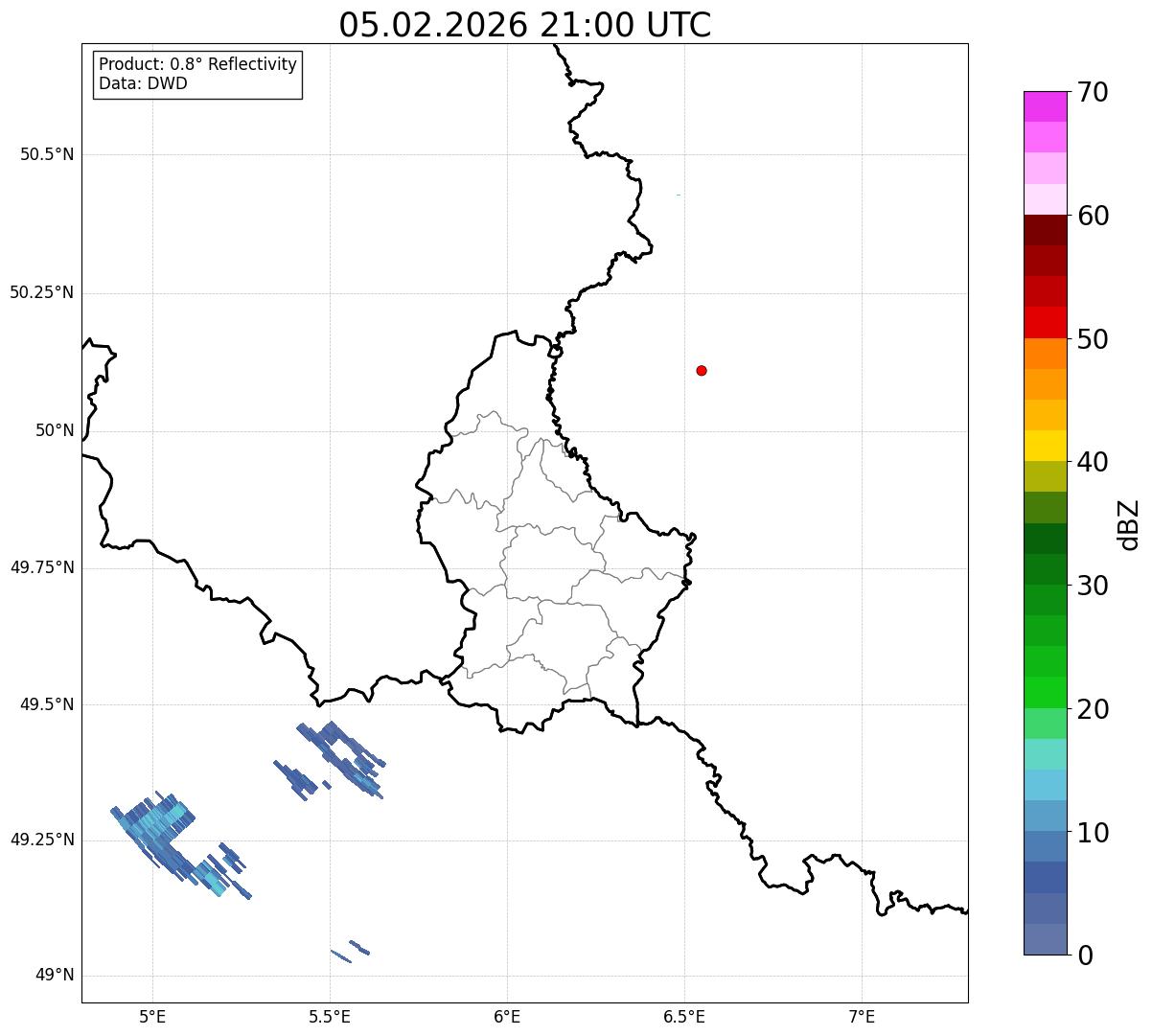
Task: Click the 5°E longitude label
Action: tap(153, 1016)
